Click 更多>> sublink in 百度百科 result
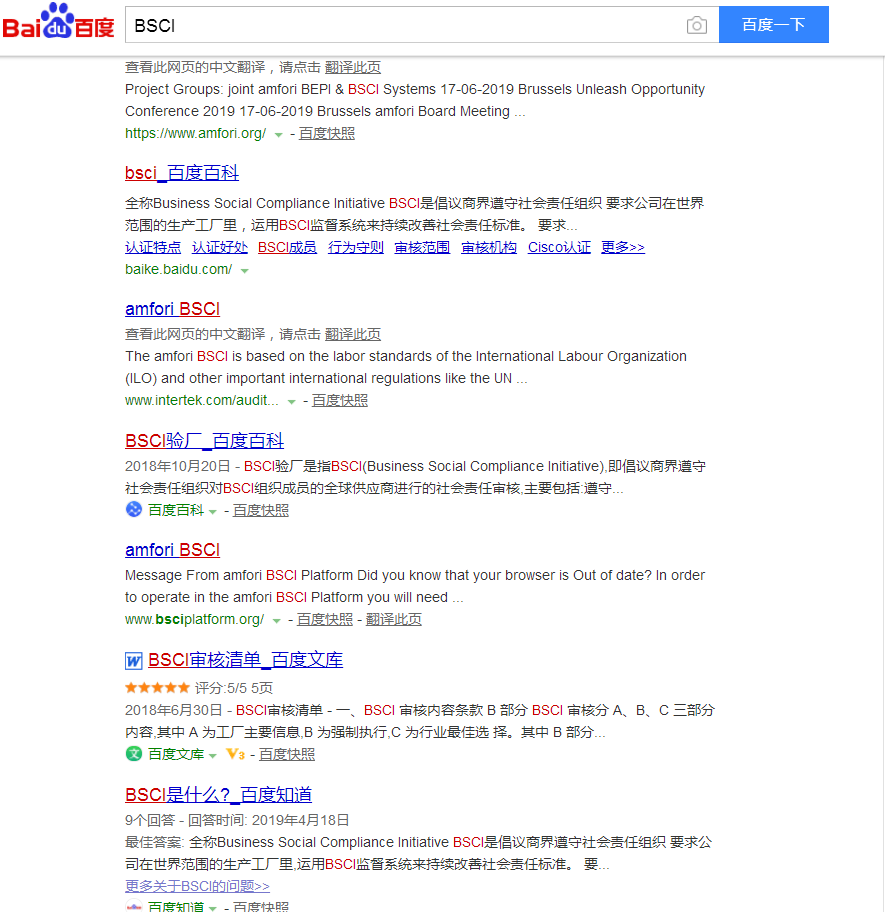The width and height of the screenshot is (885, 912). pyautogui.click(x=623, y=247)
